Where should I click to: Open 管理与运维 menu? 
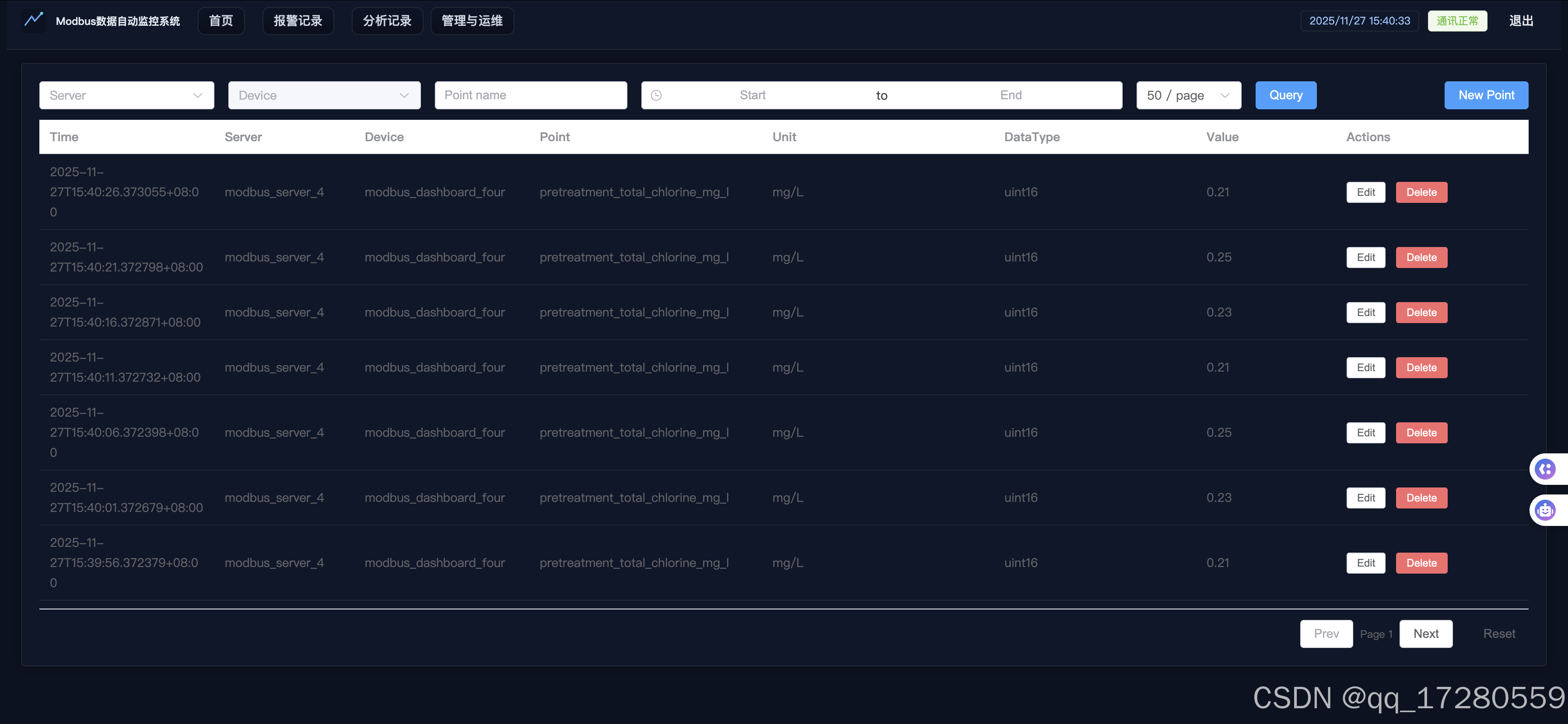[x=472, y=21]
